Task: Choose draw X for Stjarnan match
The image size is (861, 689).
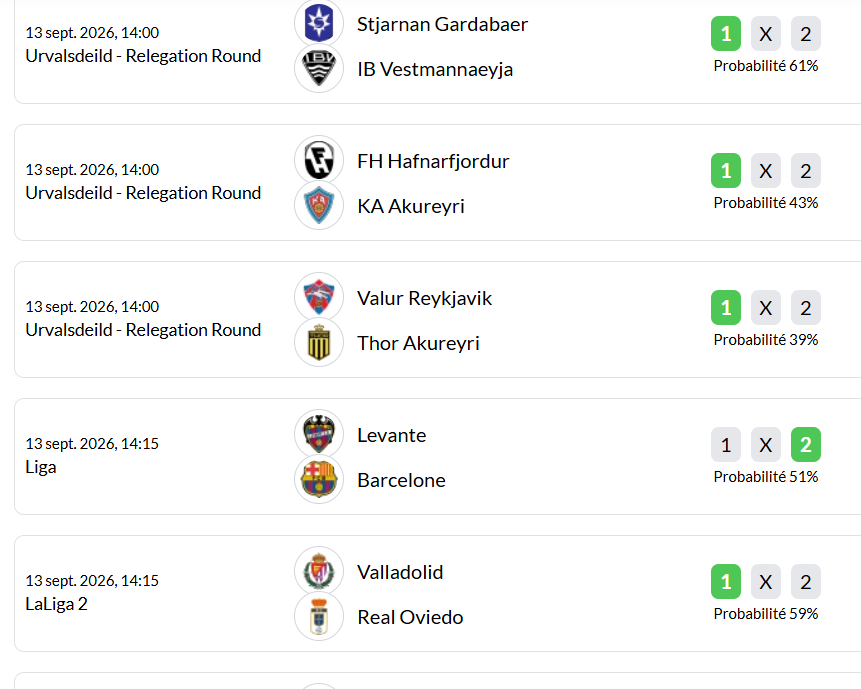Action: point(765,33)
